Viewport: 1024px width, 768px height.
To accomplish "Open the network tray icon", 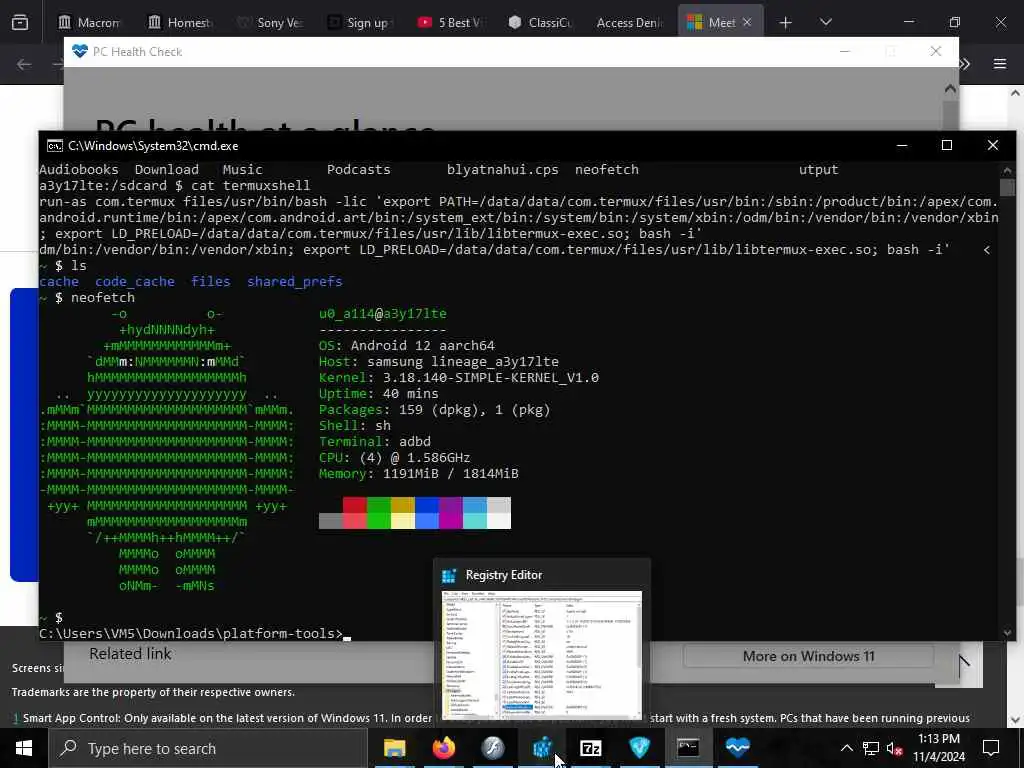I will tap(871, 748).
